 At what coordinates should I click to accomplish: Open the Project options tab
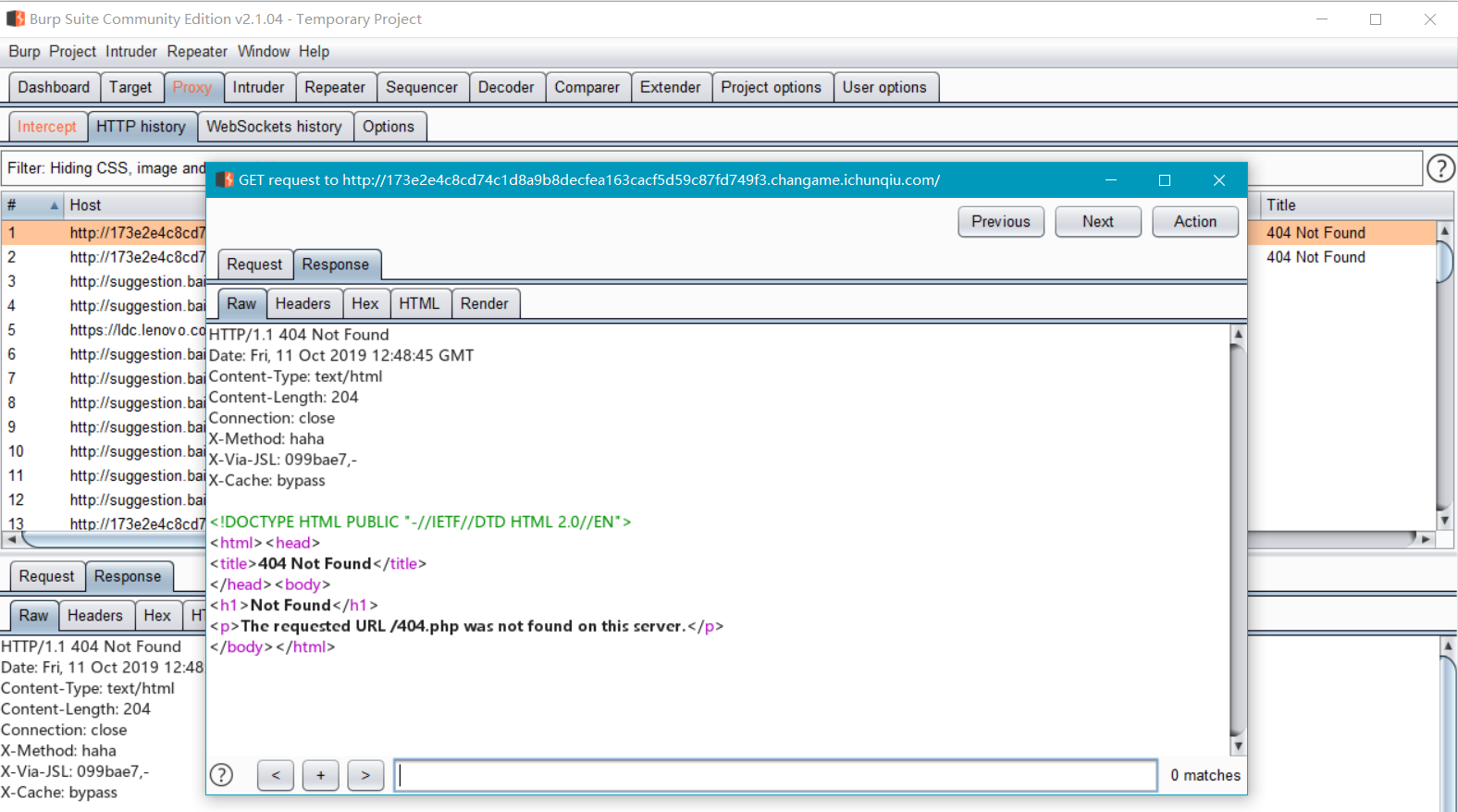[772, 87]
